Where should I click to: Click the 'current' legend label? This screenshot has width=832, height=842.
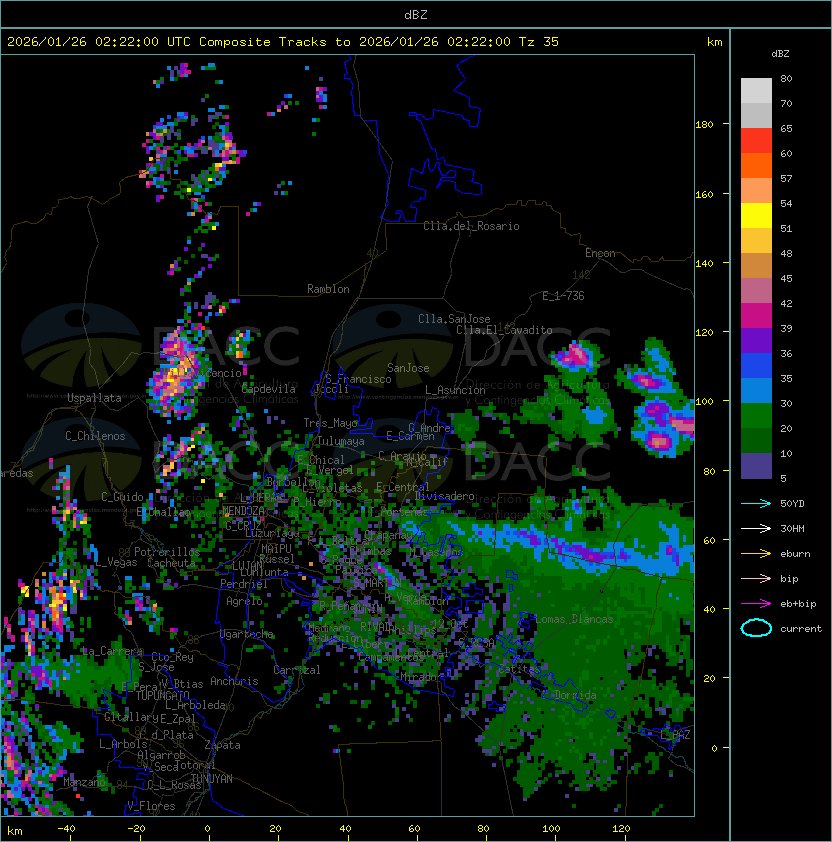[801, 629]
